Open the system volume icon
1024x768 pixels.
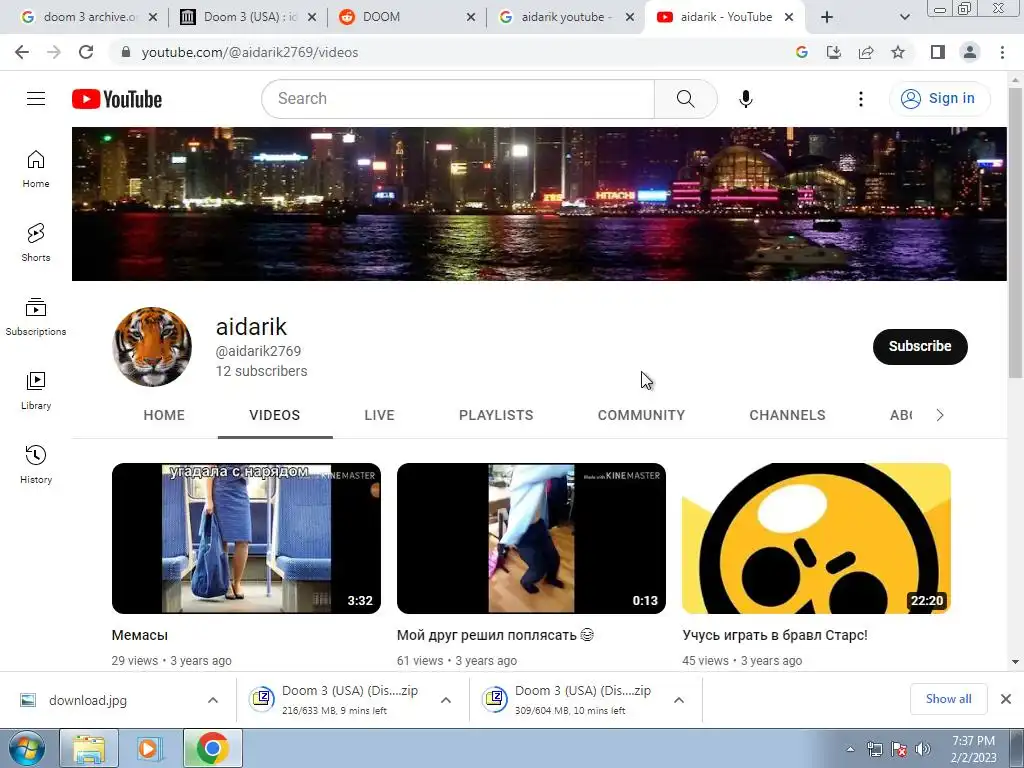click(x=923, y=749)
